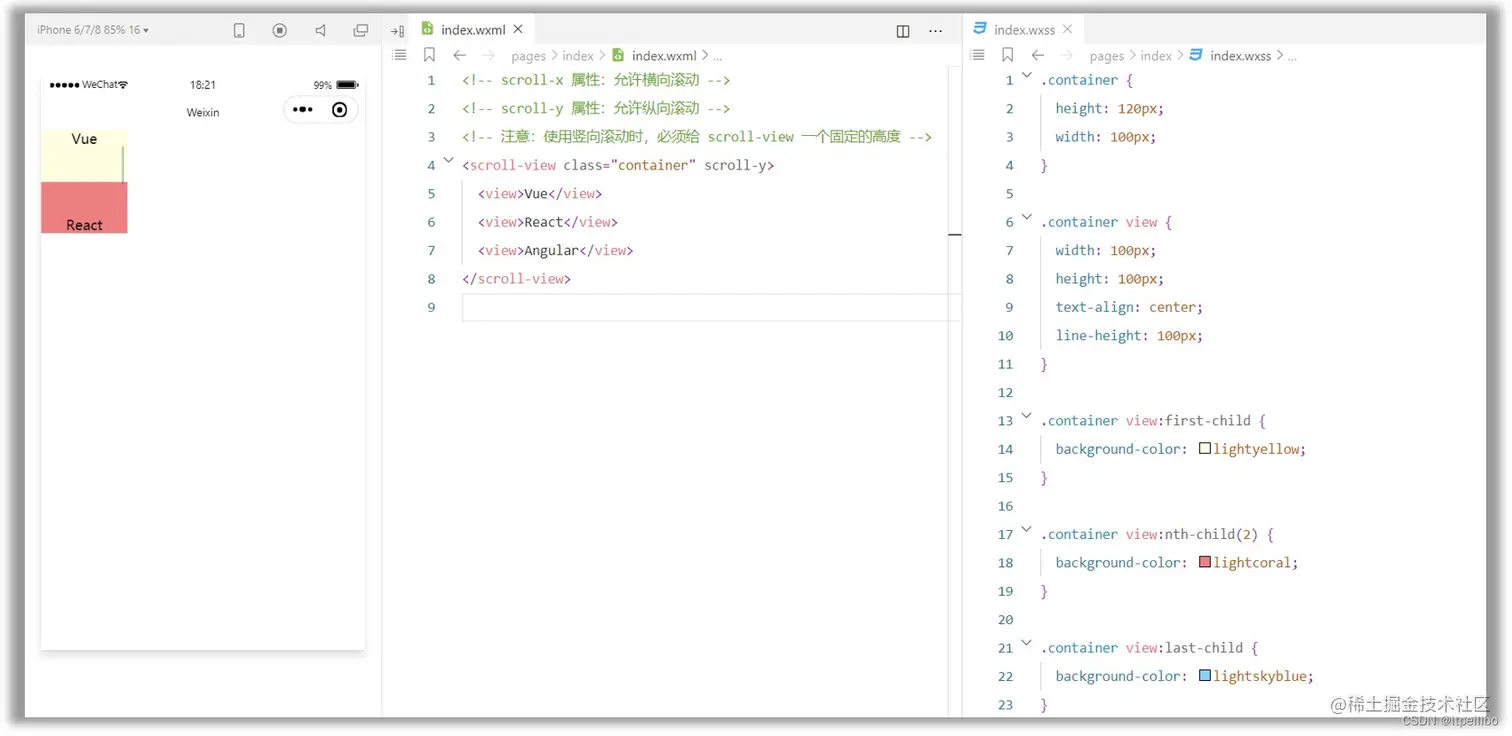The image size is (1512, 736).
Task: Collapse the view:last-child fold arrow at line 21
Action: 1026,644
